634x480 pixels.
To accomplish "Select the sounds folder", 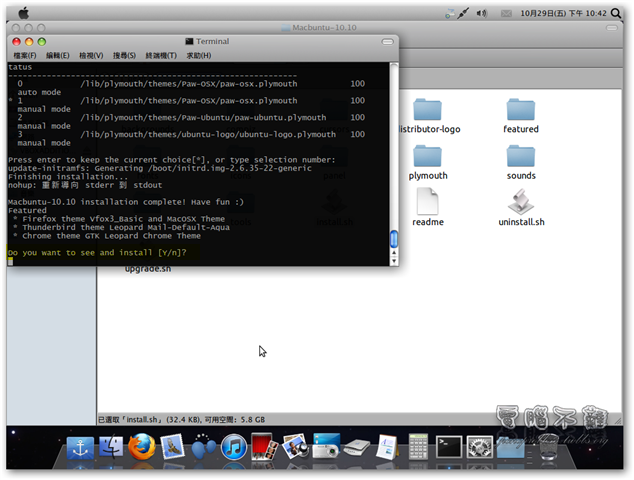I will [x=520, y=161].
